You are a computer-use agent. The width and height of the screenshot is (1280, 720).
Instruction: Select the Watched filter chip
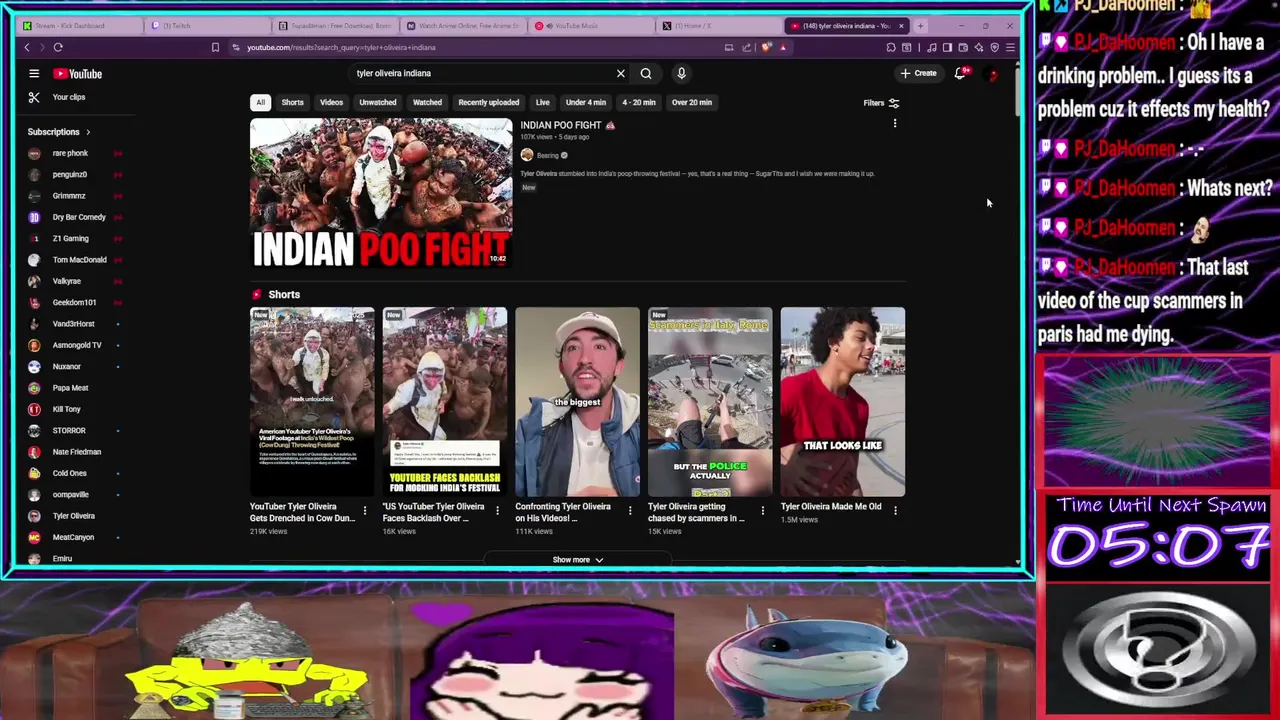[427, 102]
